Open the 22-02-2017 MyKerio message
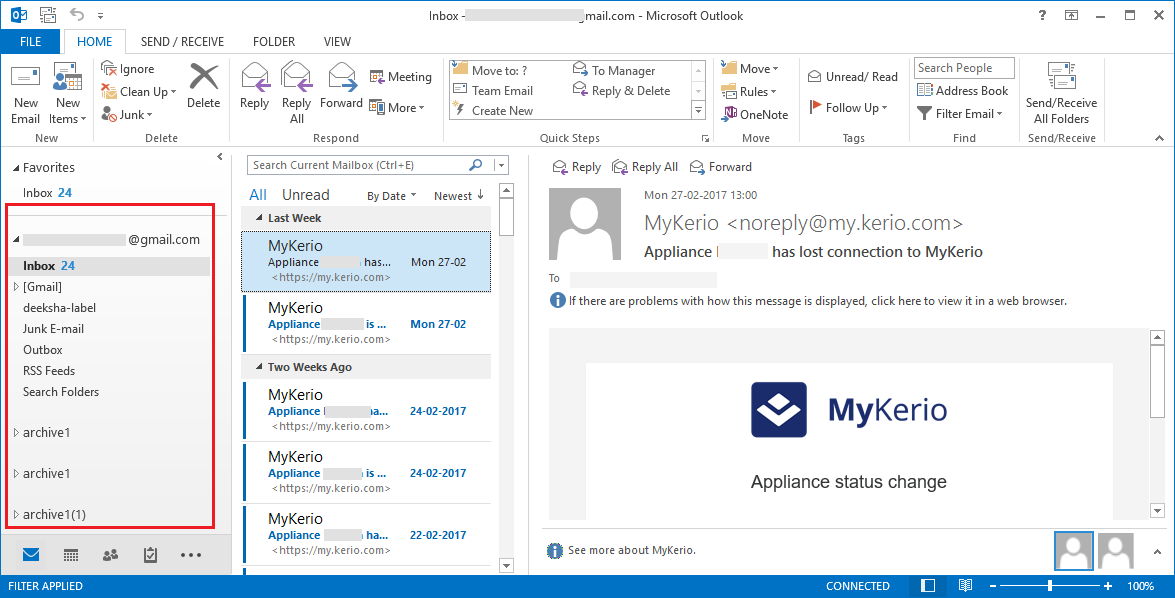Viewport: 1175px width, 598px height. (x=367, y=535)
